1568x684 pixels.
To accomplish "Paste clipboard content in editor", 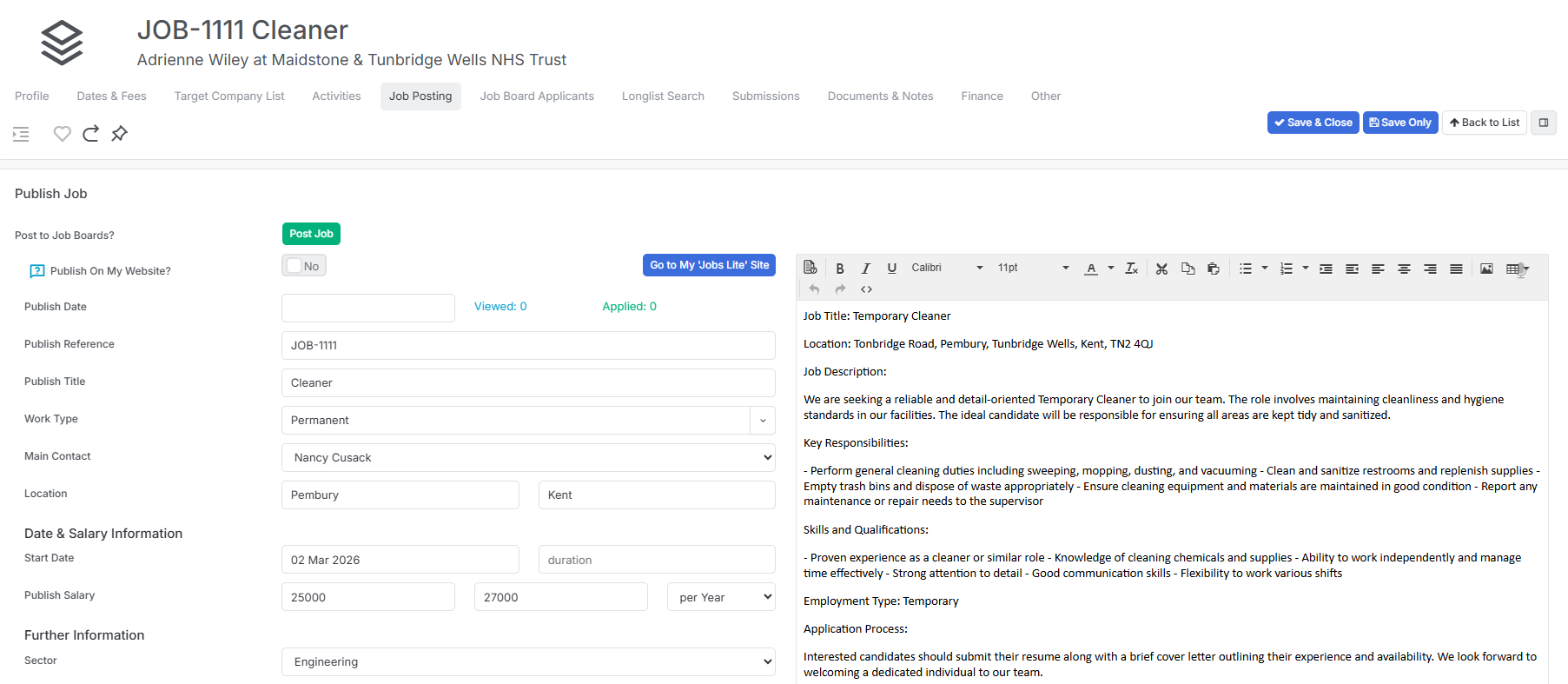I will pyautogui.click(x=1214, y=269).
